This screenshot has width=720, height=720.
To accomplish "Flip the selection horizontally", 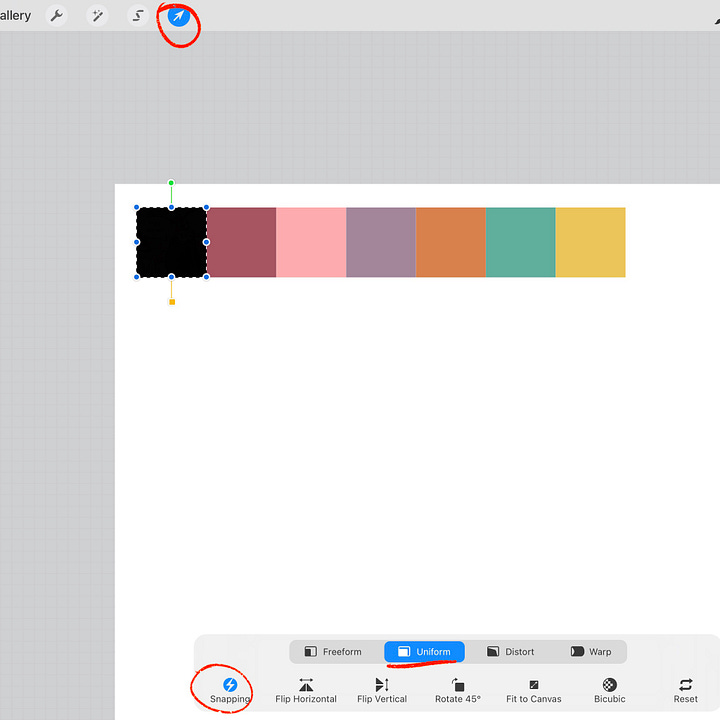I will point(306,690).
